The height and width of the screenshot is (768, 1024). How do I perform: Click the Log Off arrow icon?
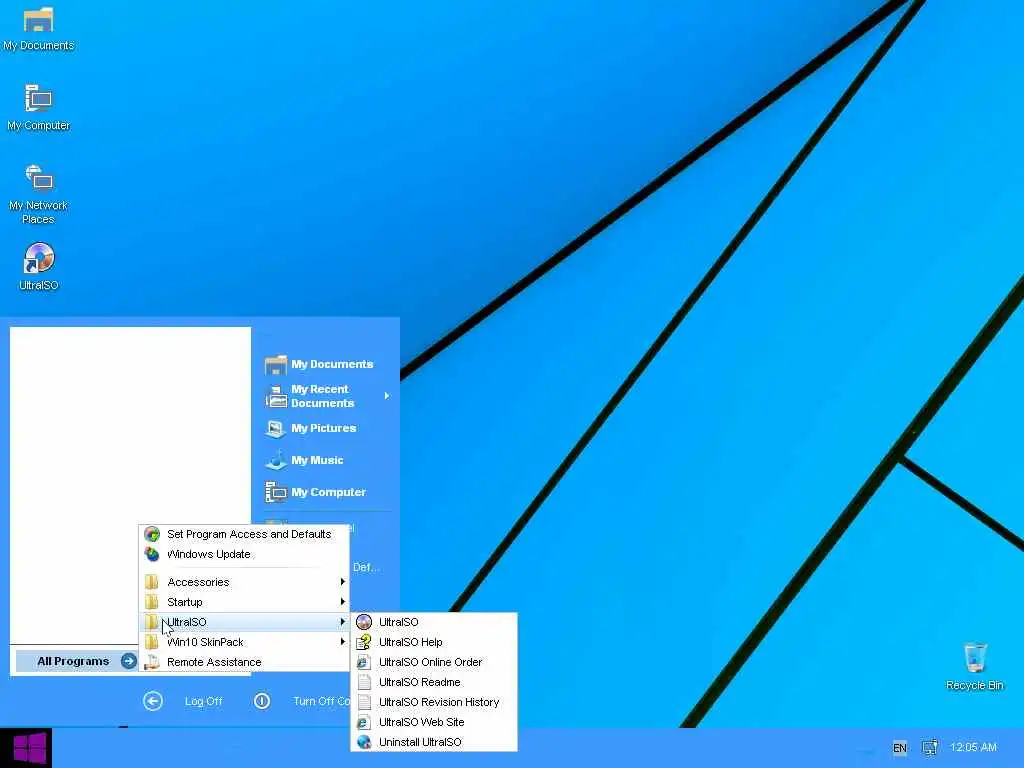(x=153, y=701)
